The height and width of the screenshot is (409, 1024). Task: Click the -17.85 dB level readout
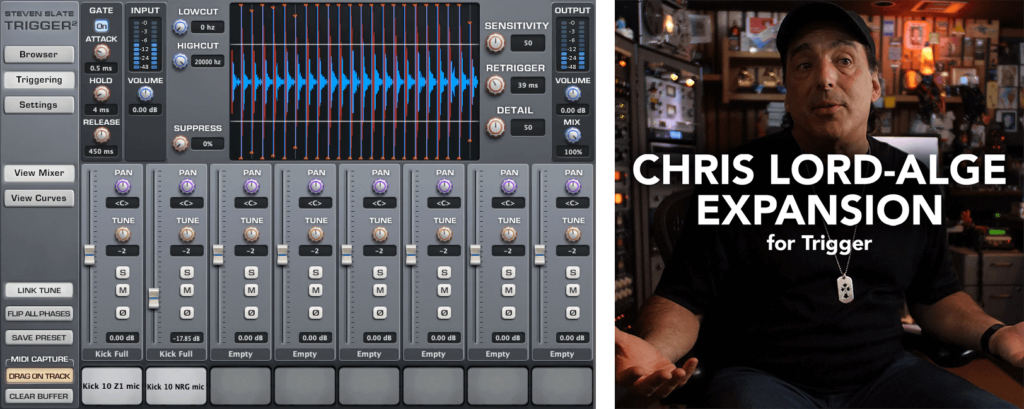[187, 338]
